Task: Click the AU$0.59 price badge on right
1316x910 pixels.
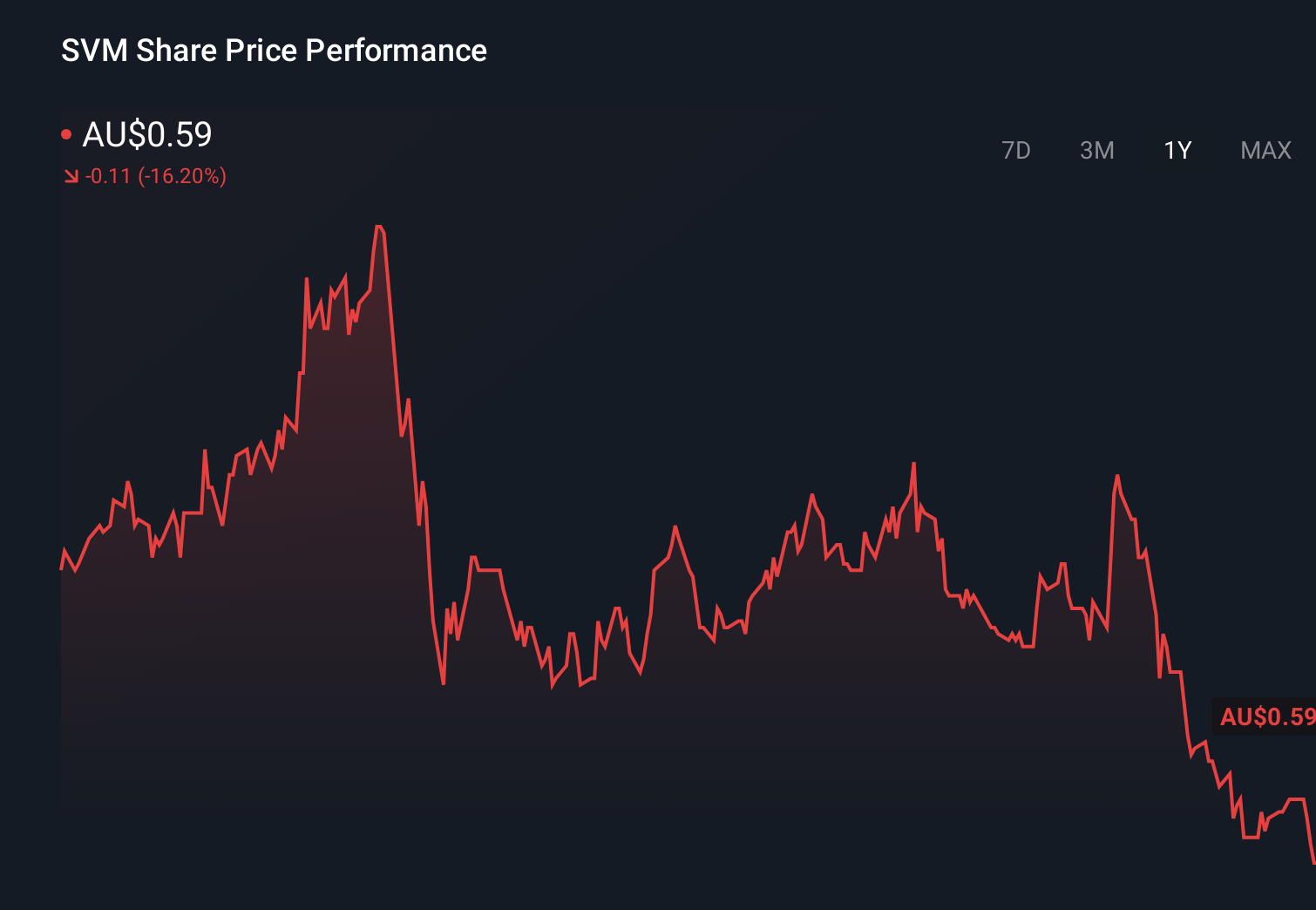Action: point(1263,717)
